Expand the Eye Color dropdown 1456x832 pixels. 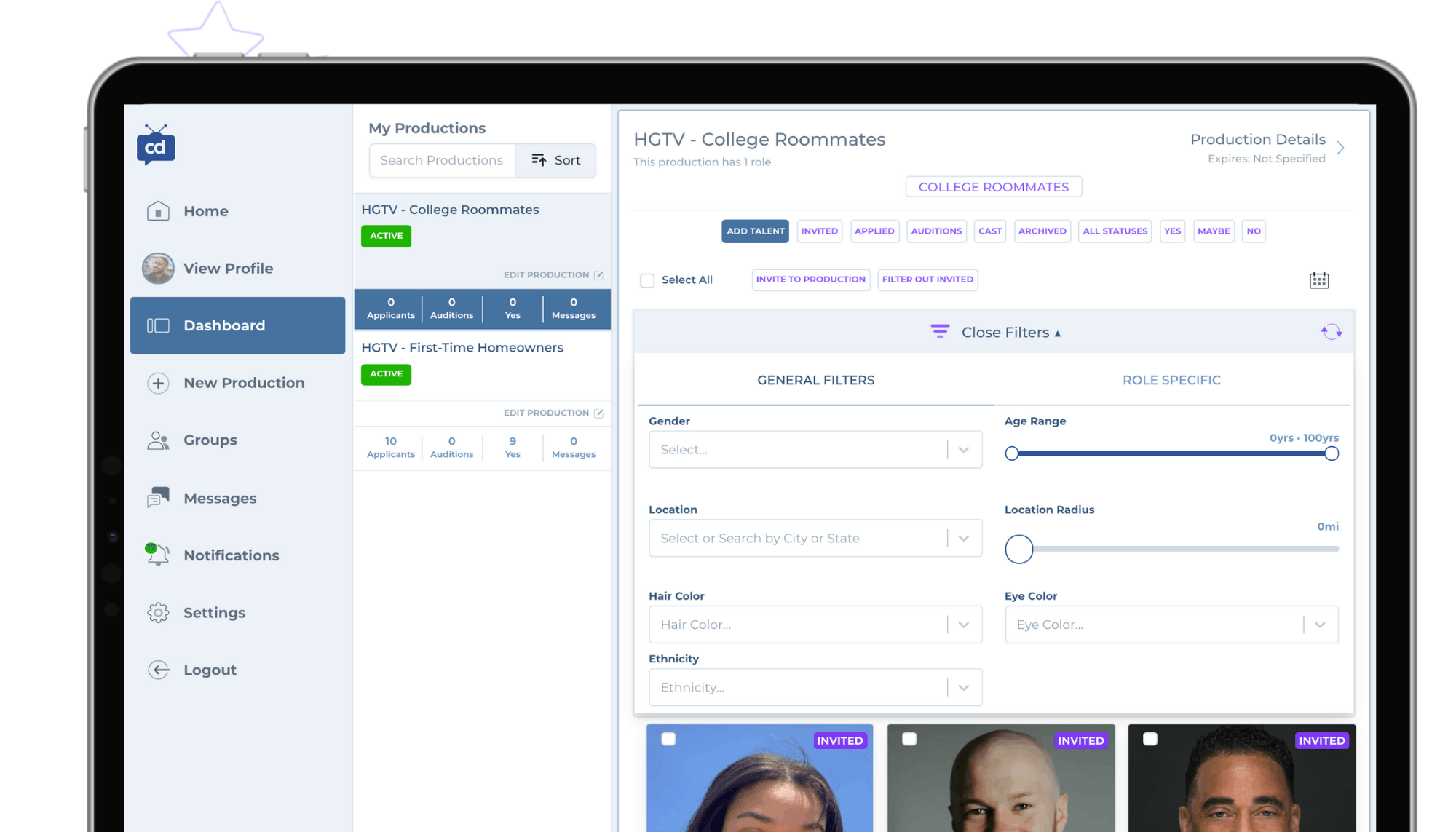(x=1171, y=625)
